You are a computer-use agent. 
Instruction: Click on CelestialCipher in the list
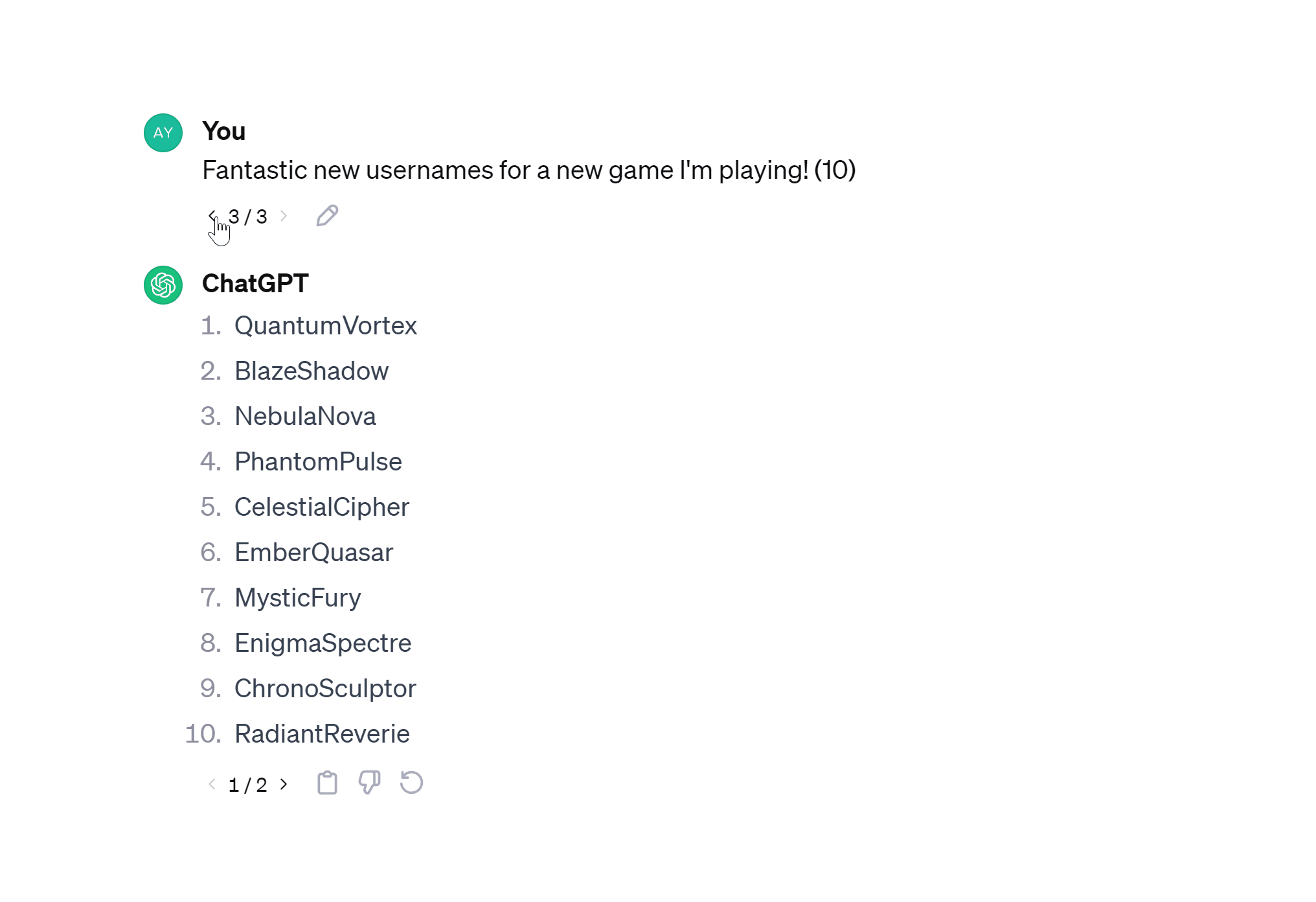point(321,507)
